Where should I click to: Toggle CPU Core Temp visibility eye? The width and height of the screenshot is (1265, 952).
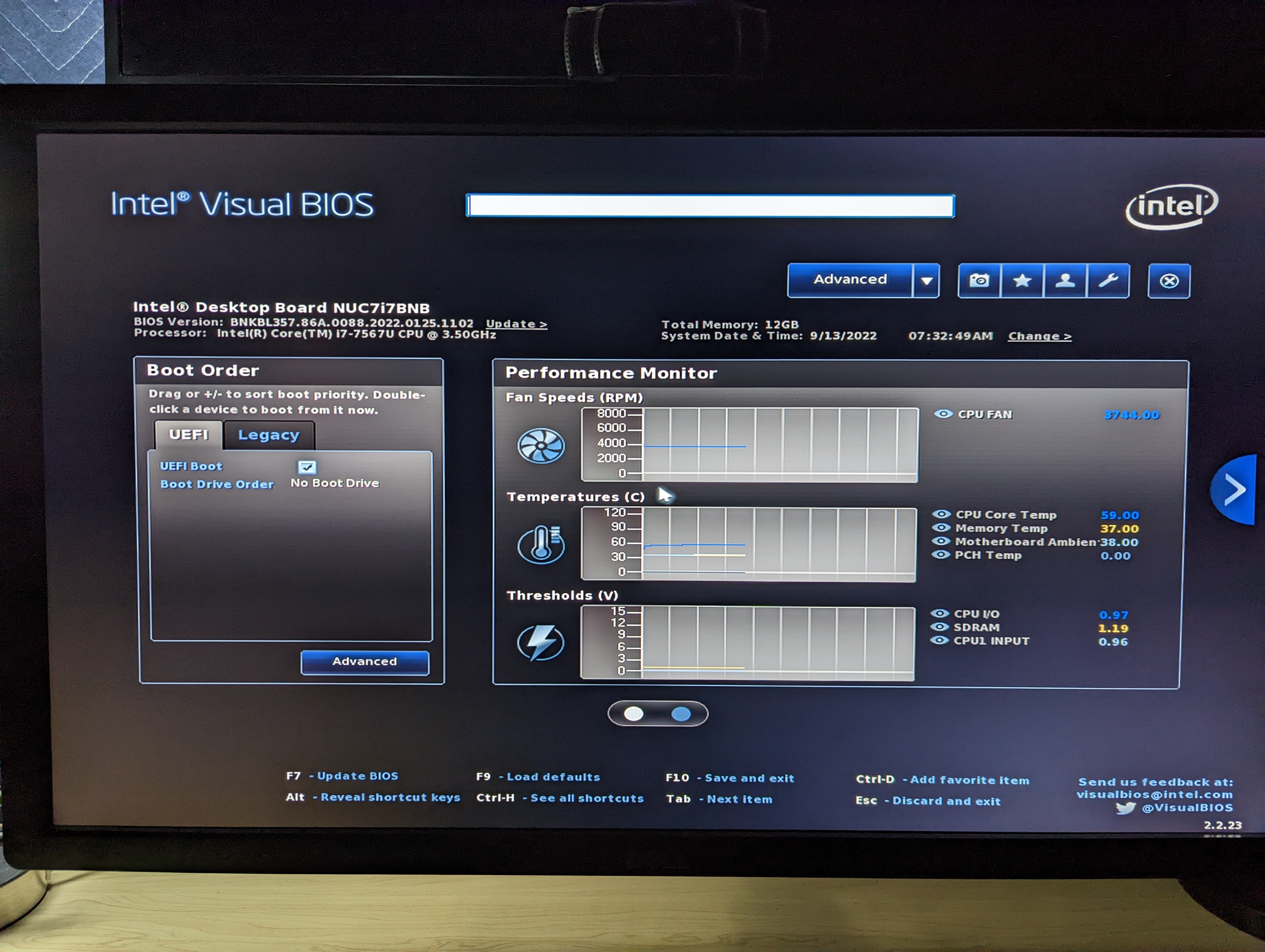941,514
